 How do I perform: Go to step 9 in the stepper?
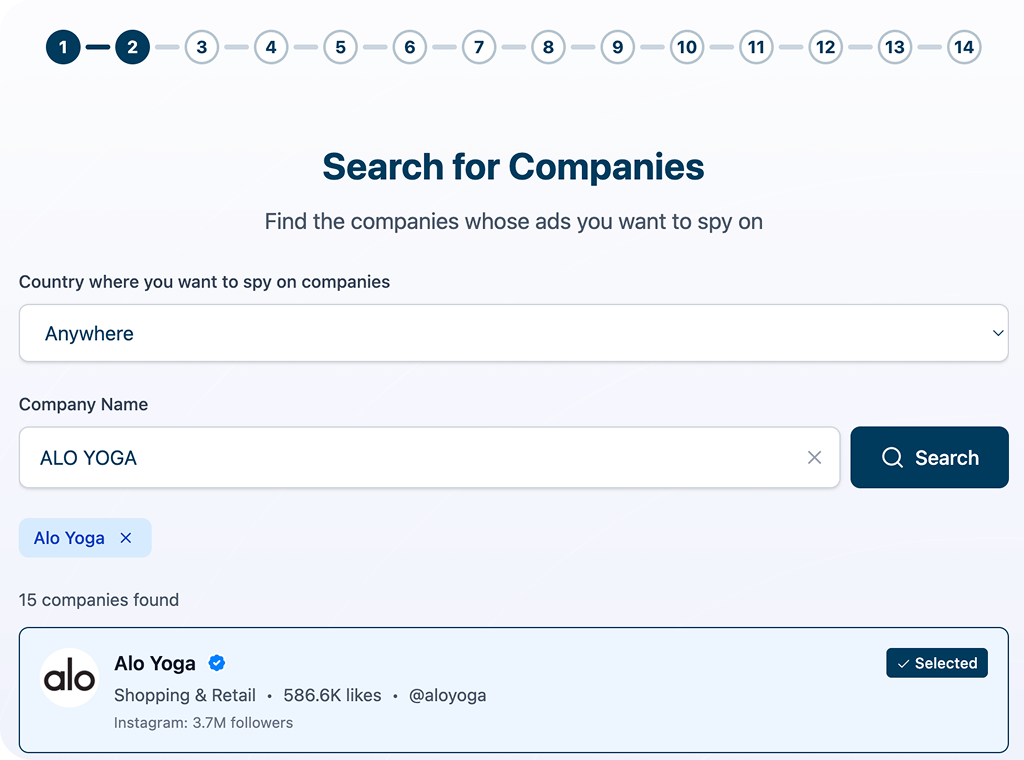[617, 47]
